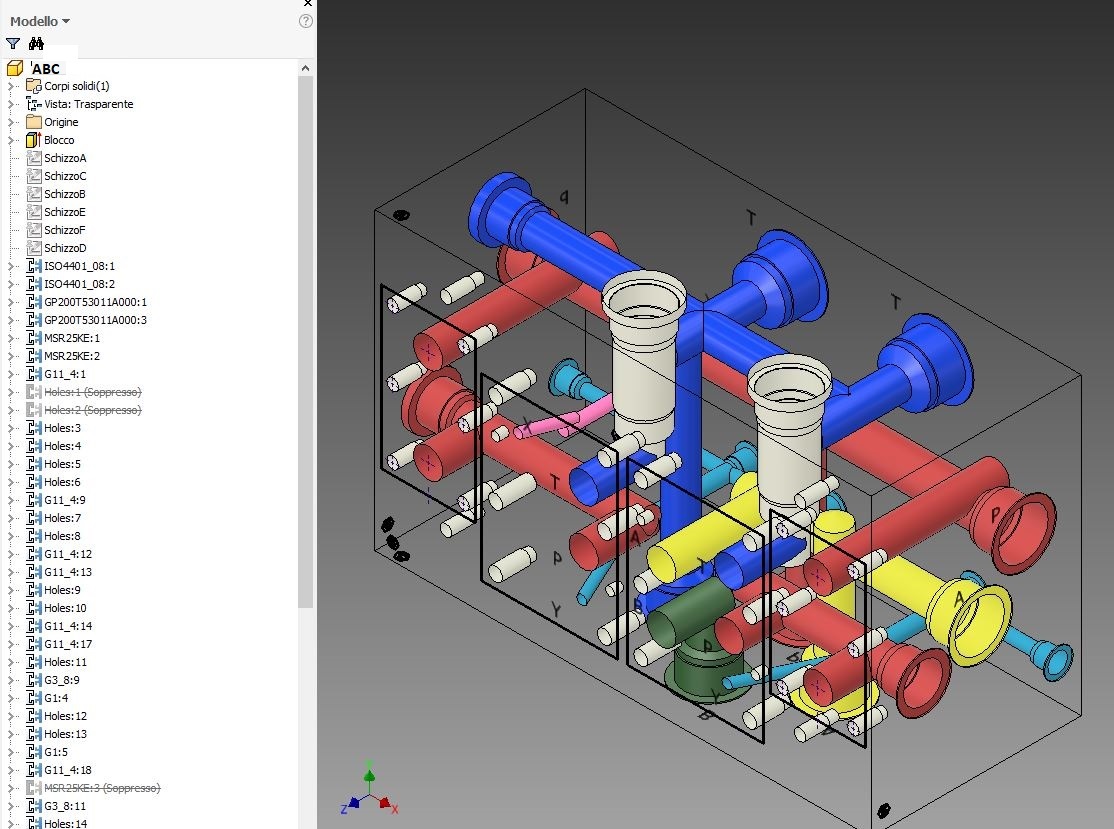Expand the Corpi solidi(1) node
This screenshot has height=829, width=1114.
(x=10, y=86)
